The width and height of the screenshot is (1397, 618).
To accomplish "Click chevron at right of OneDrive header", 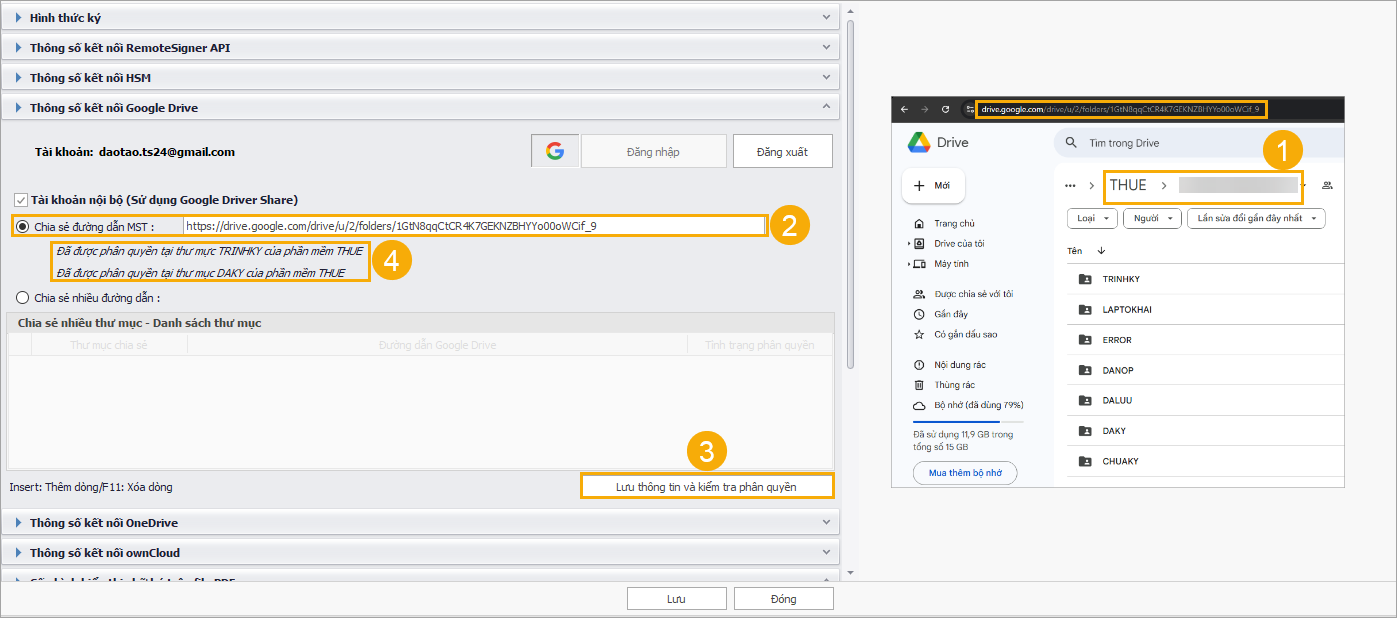I will (826, 522).
